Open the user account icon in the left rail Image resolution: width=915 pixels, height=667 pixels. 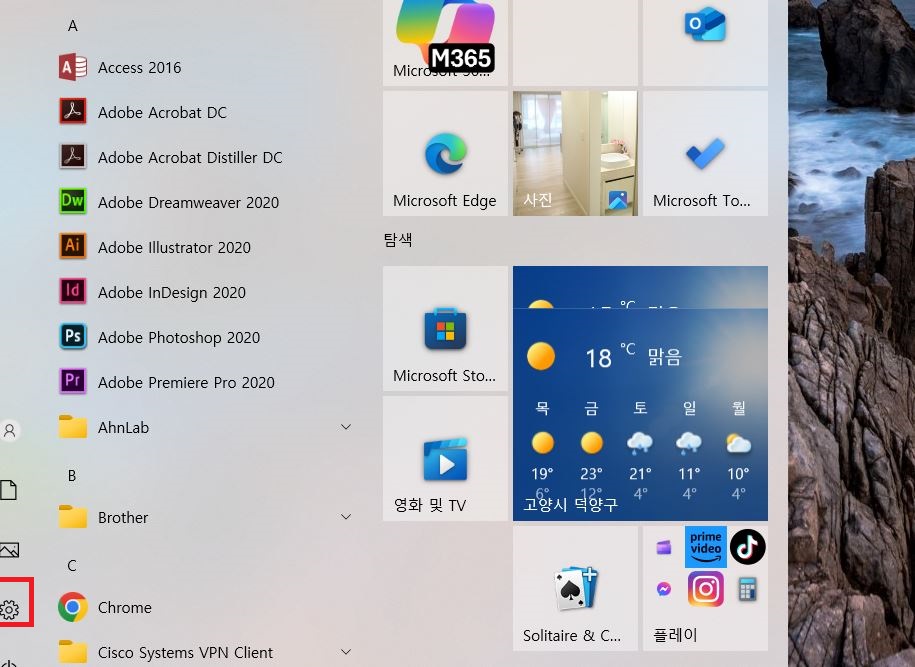coord(10,431)
